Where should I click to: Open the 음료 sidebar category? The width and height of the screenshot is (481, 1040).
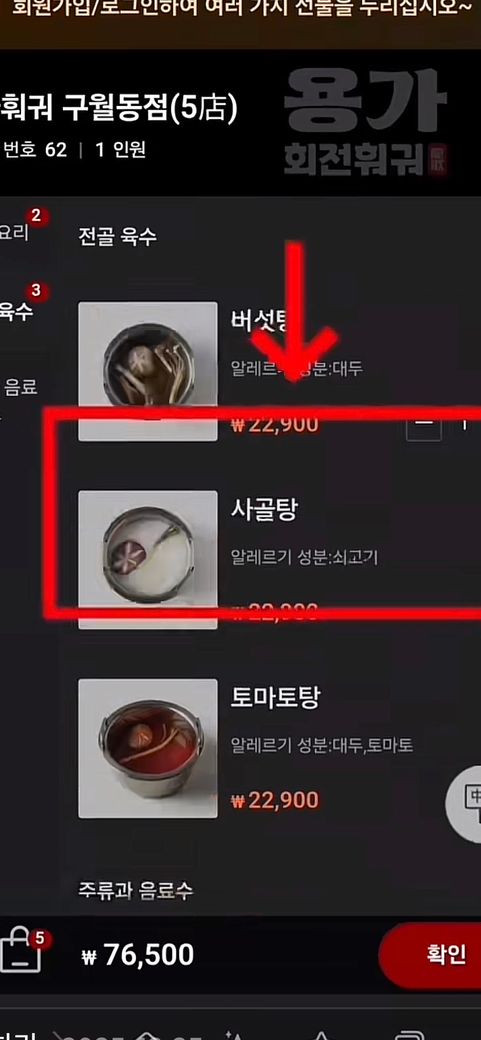click(20, 386)
